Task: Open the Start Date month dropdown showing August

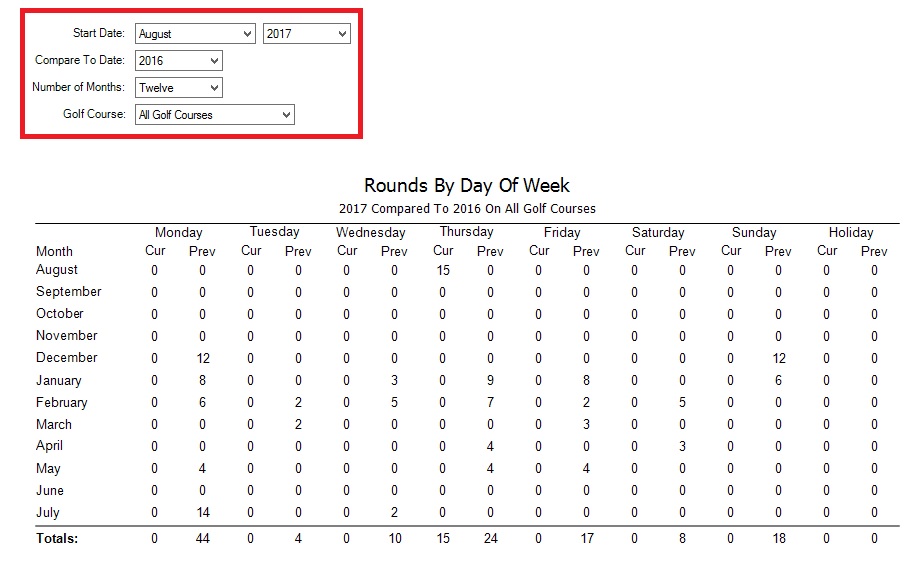Action: pos(196,34)
